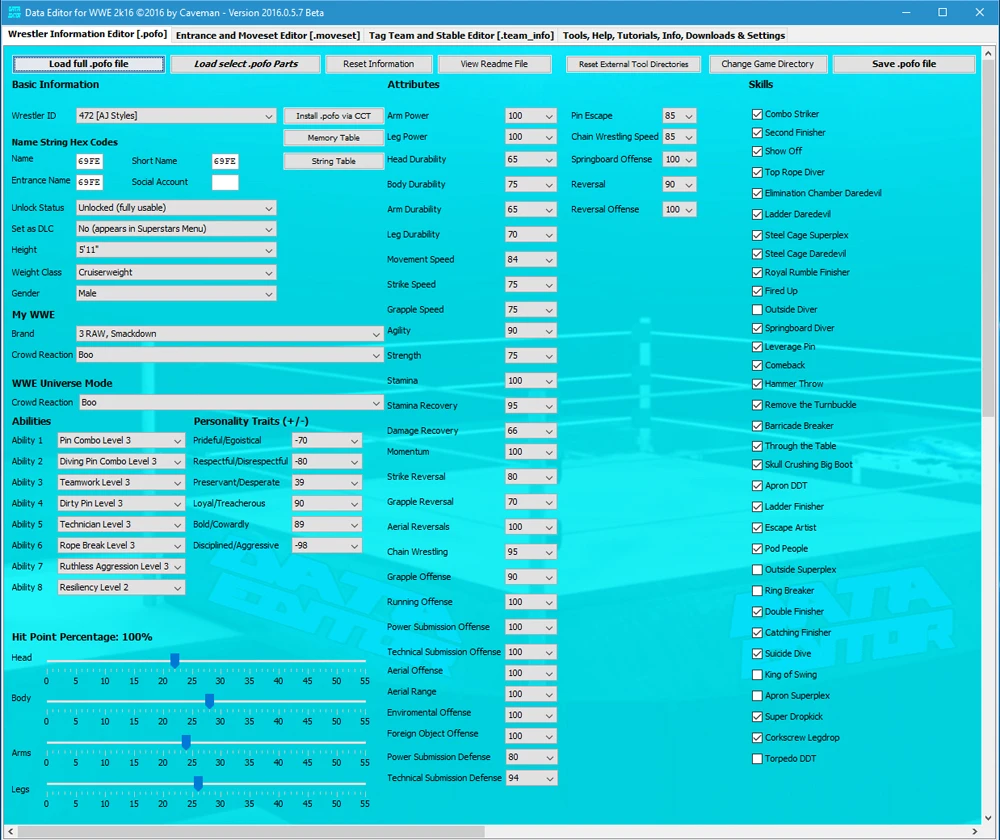Click Load full .pofo file button

tap(89, 64)
